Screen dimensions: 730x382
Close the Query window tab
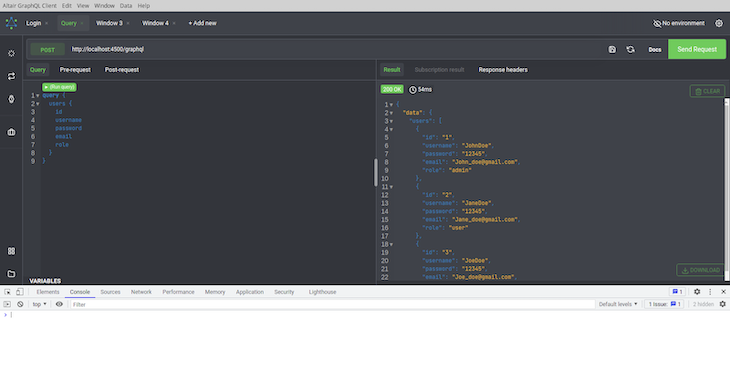click(82, 23)
